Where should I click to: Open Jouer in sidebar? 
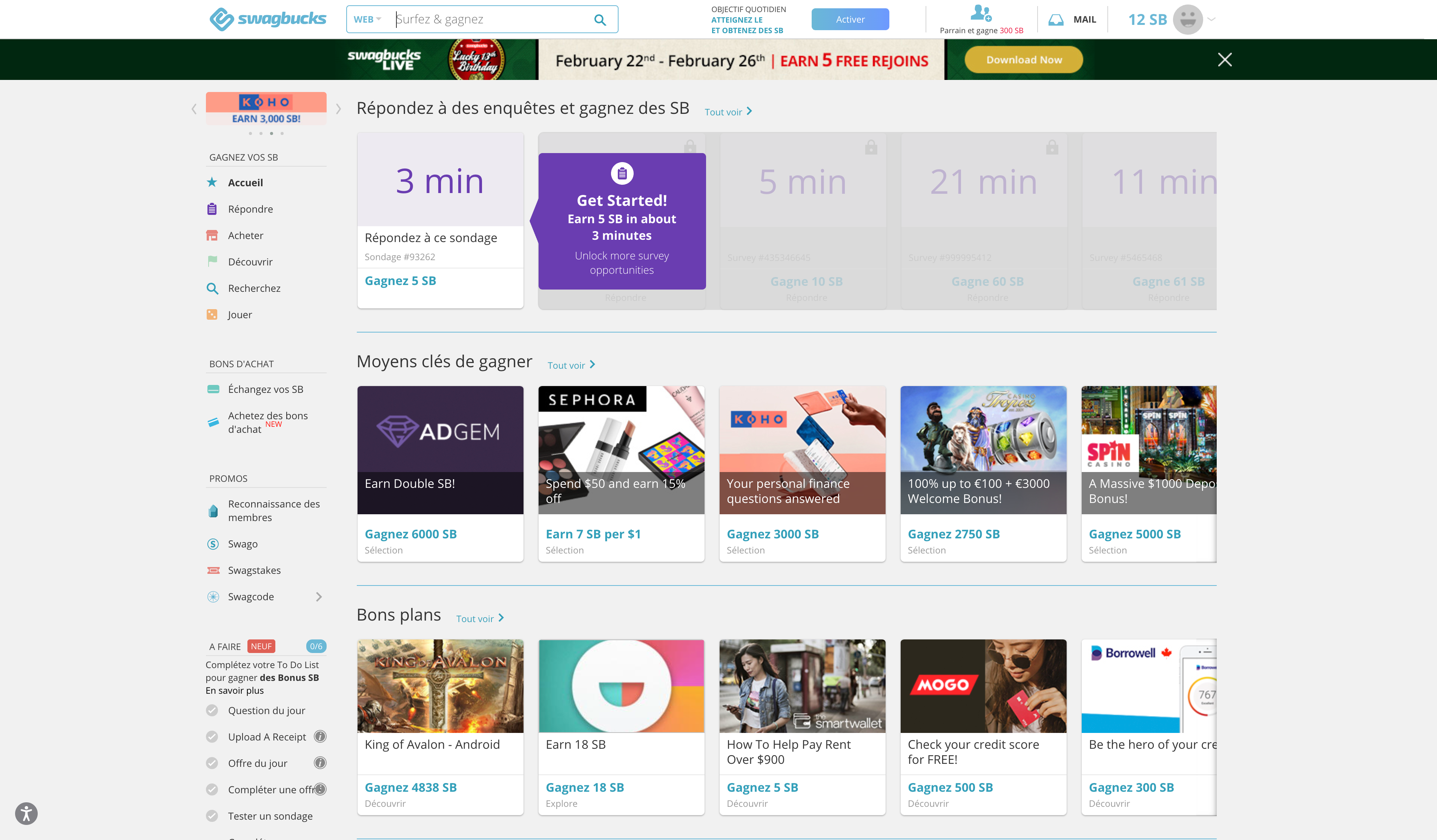pos(239,314)
